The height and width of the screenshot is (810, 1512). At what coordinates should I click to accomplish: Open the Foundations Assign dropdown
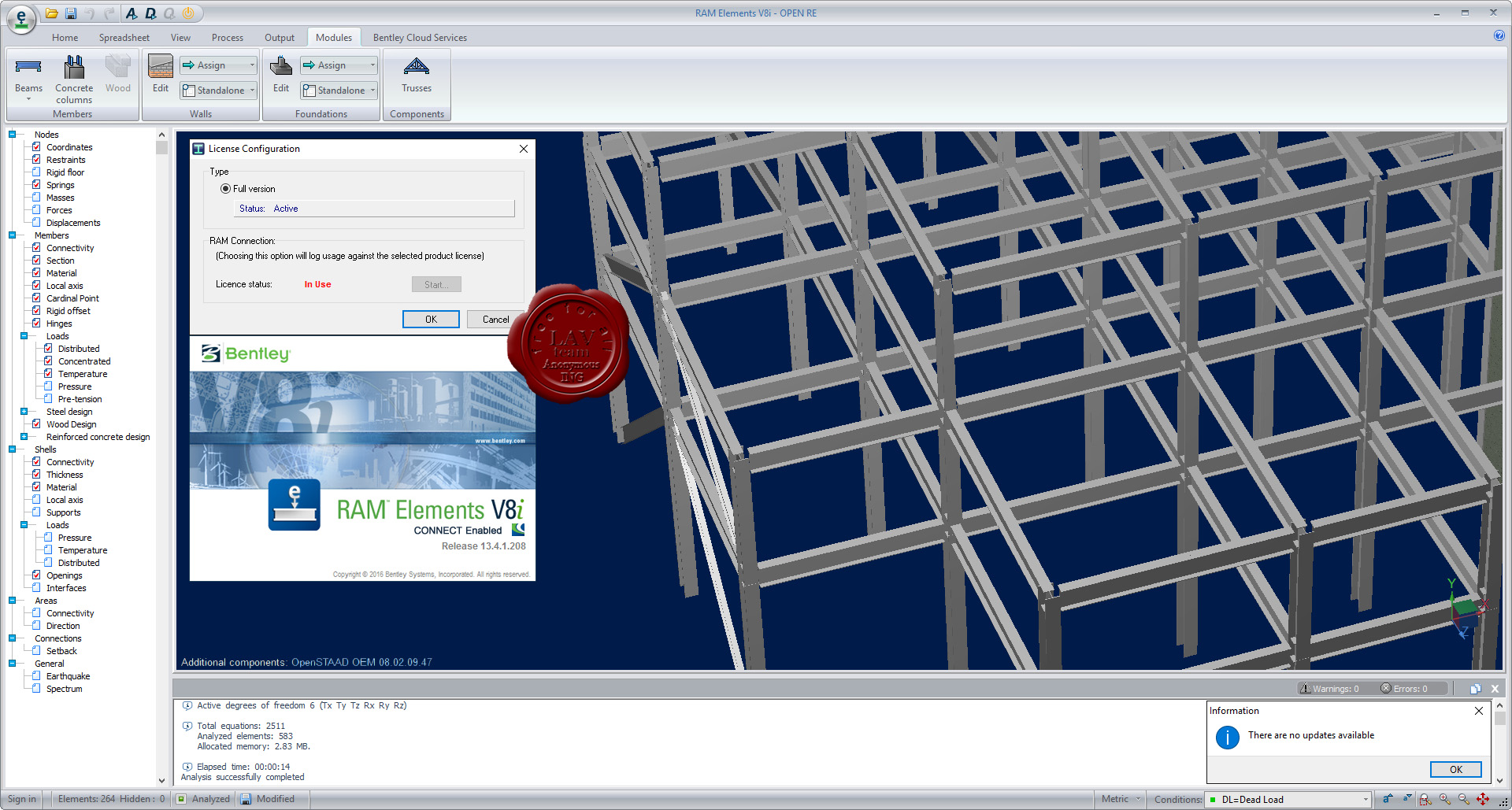339,65
